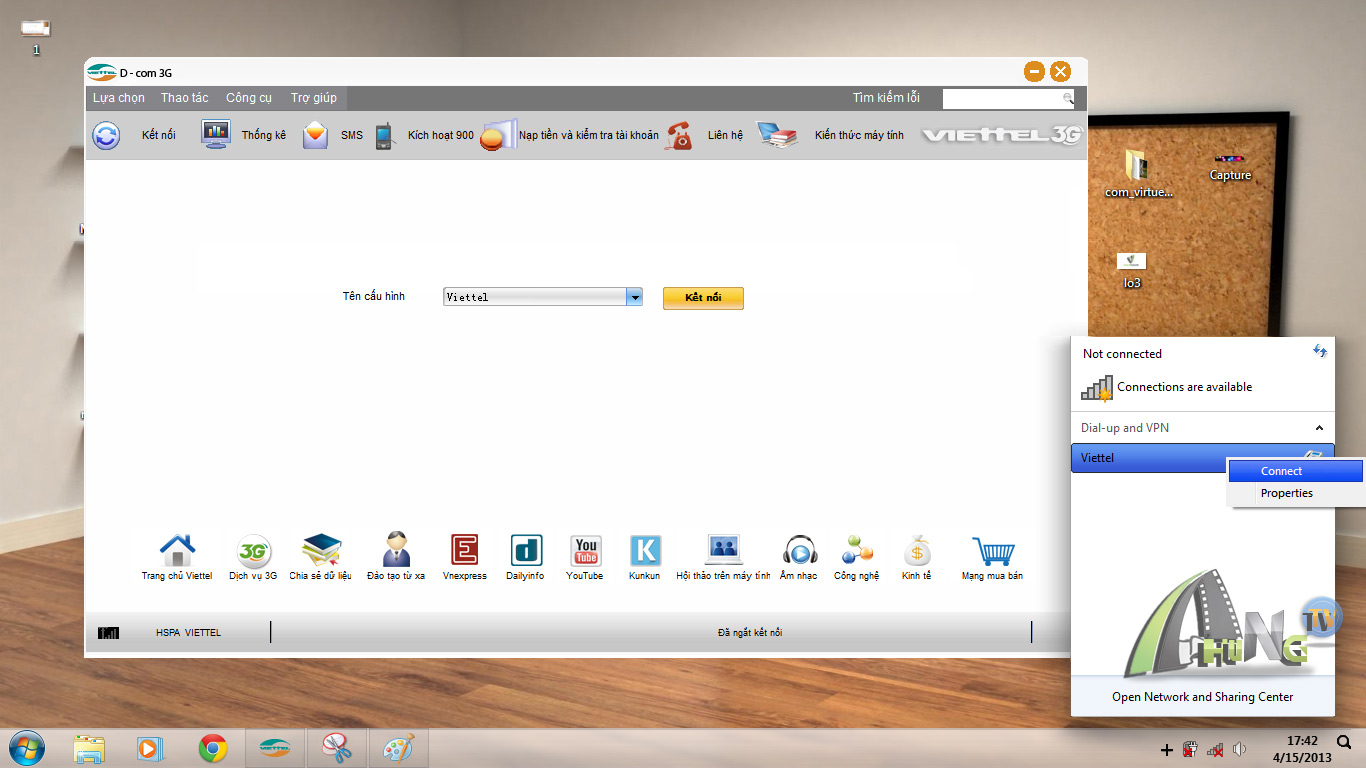Open Network and Sharing Center link

click(1202, 697)
